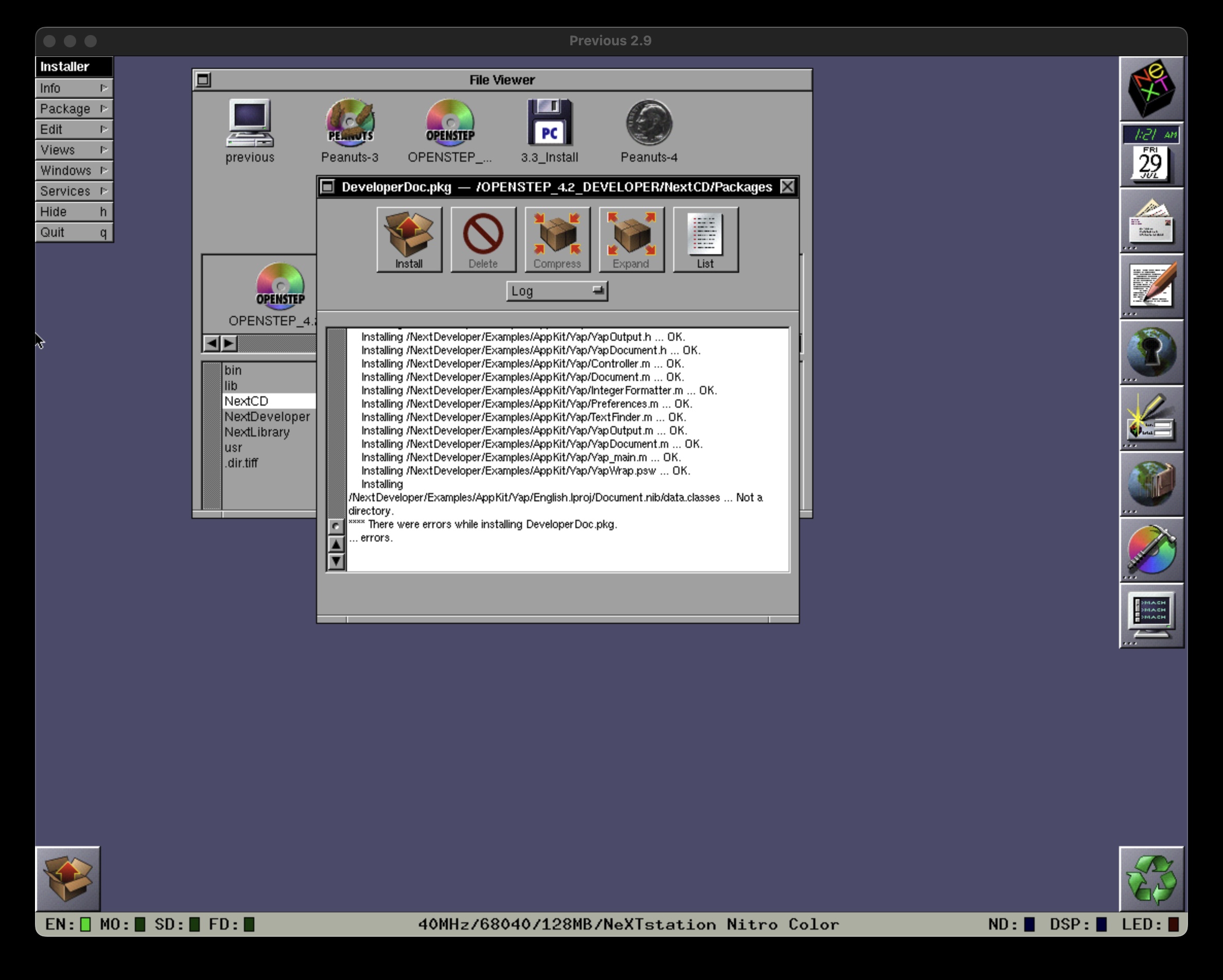Expand the Windows submenu
The width and height of the screenshot is (1223, 980).
pyautogui.click(x=74, y=170)
